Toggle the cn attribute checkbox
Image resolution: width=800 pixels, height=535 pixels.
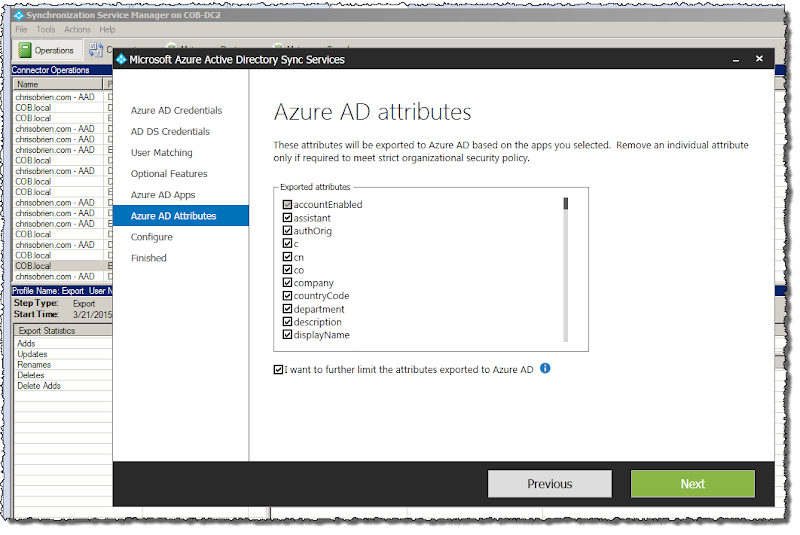tap(287, 257)
